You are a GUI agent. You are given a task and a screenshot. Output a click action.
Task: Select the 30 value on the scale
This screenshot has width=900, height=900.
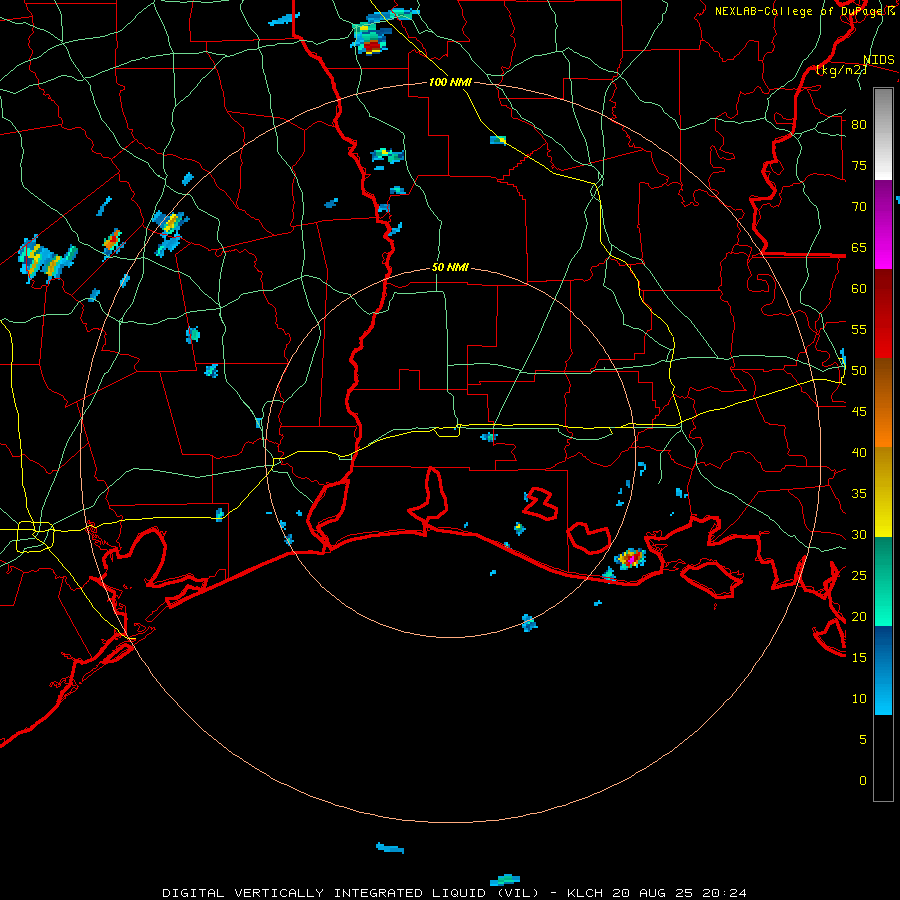859,534
